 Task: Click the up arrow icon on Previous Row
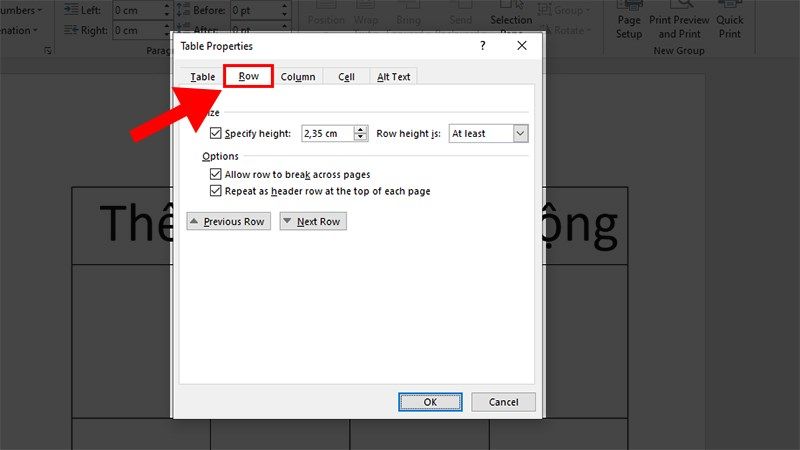tap(194, 221)
